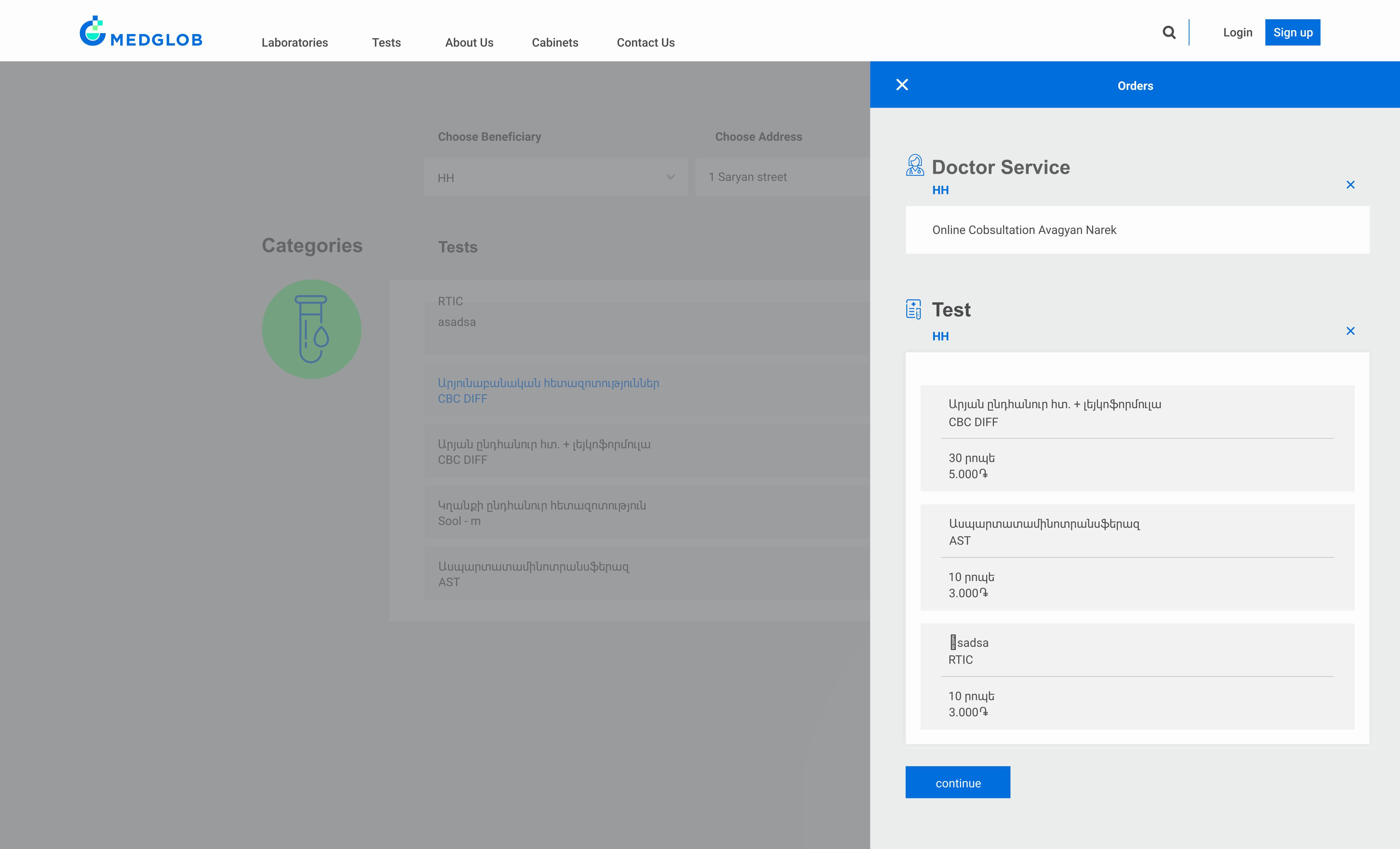Remove the Test order group
1400x849 pixels.
coord(1350,331)
